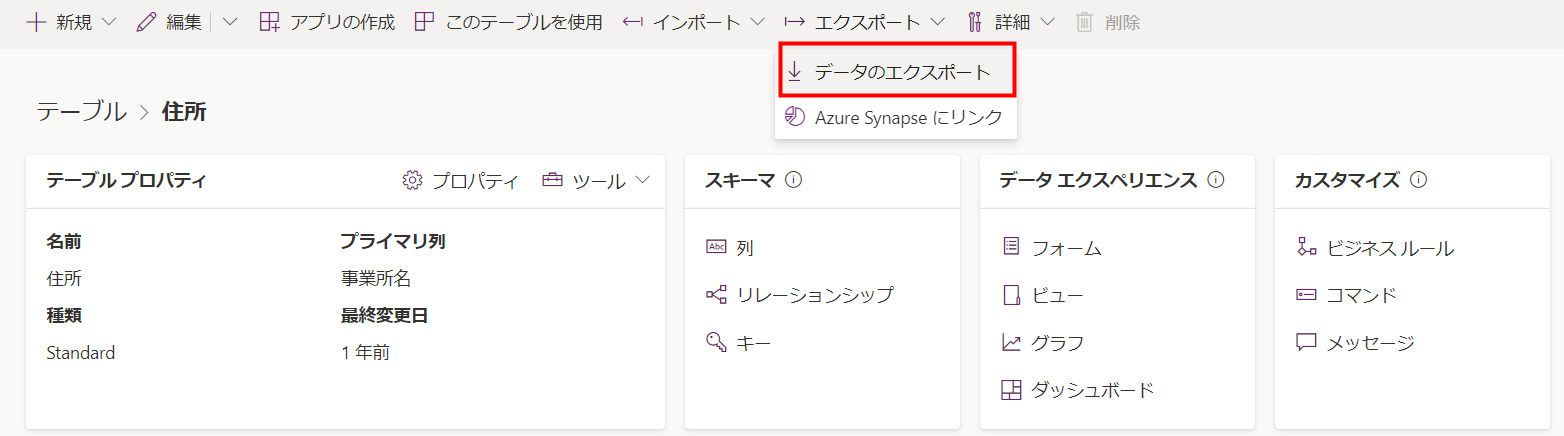1564x436 pixels.
Task: Click the インポート left-arrow icon
Action: [632, 22]
